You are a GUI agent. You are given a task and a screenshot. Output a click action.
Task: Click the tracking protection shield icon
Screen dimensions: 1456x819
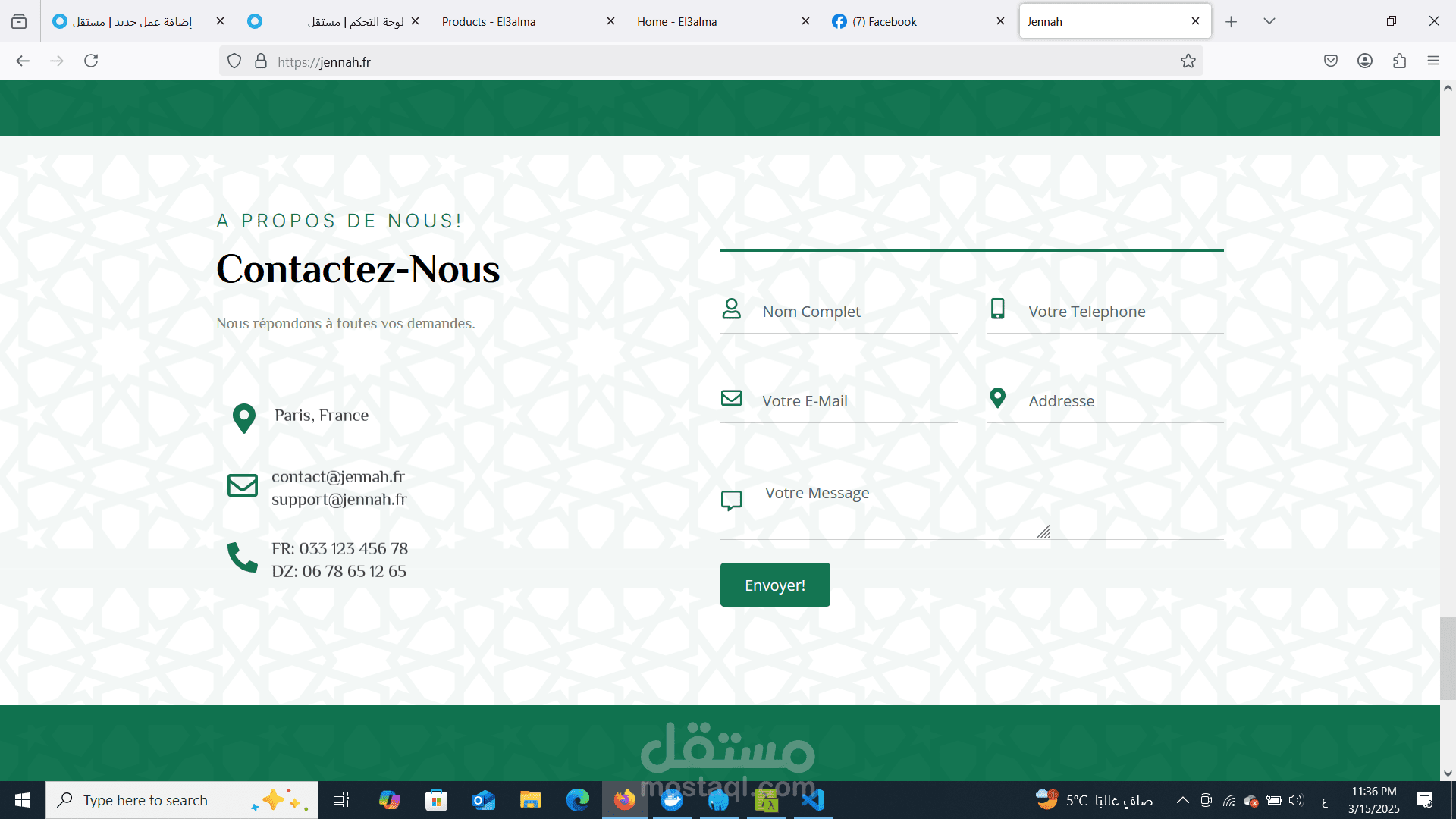[234, 61]
